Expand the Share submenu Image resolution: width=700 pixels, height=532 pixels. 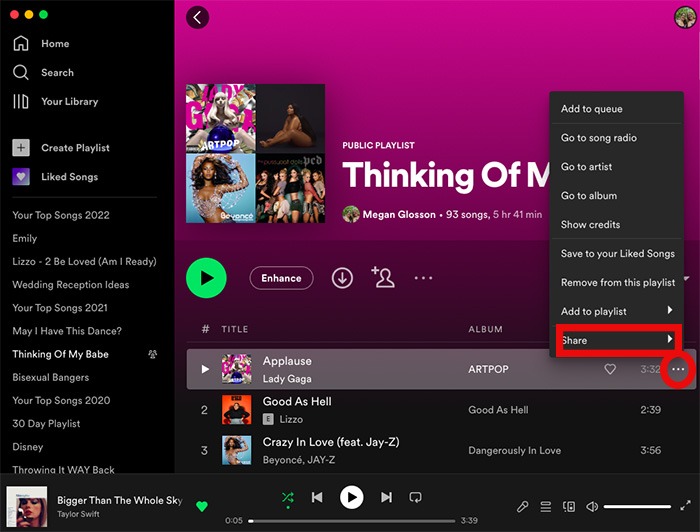pyautogui.click(x=618, y=341)
